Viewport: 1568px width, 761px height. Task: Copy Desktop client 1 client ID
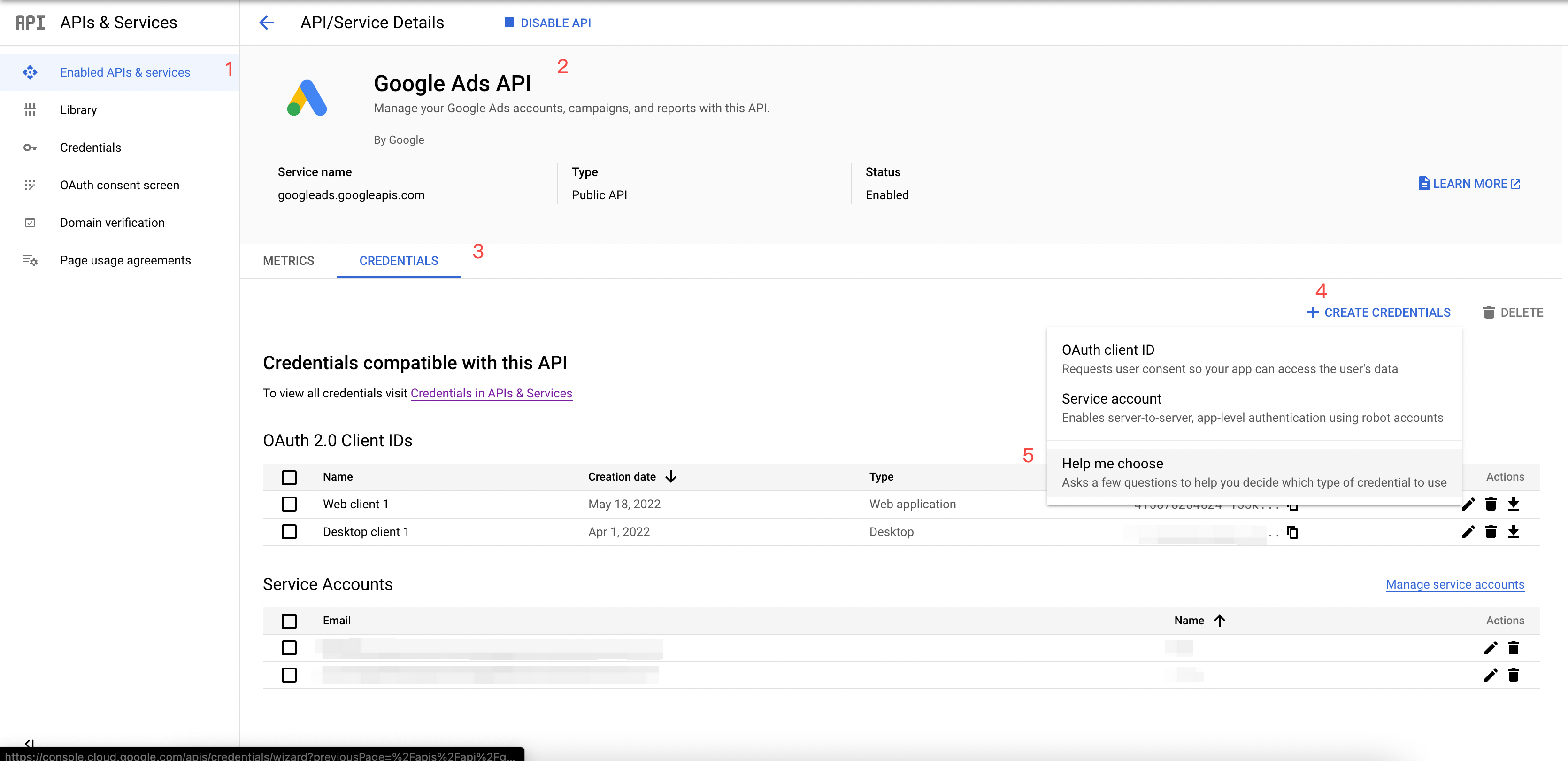point(1292,532)
